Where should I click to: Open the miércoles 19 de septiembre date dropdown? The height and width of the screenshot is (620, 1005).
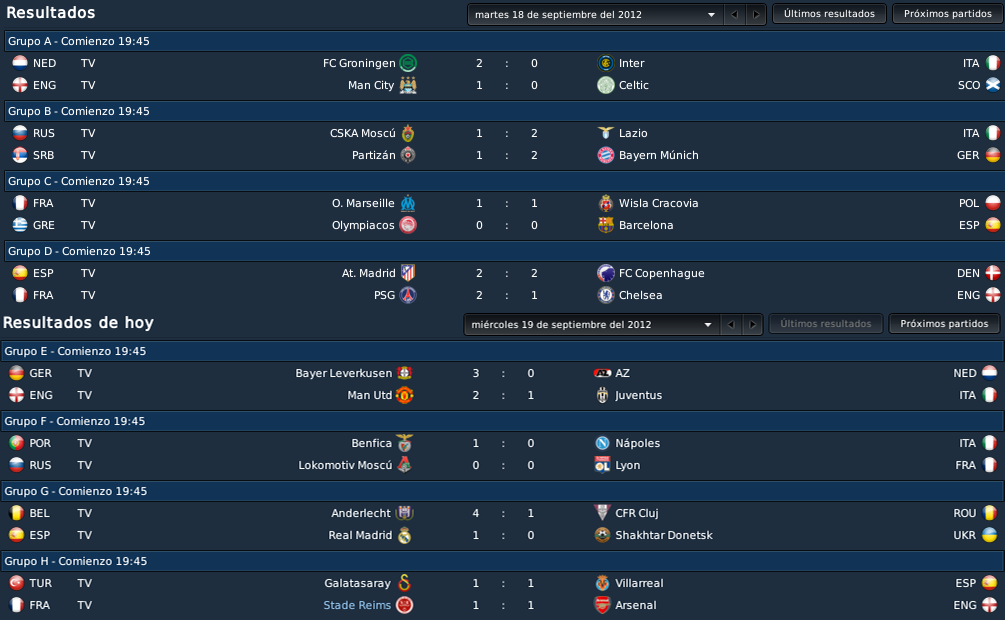pos(592,324)
